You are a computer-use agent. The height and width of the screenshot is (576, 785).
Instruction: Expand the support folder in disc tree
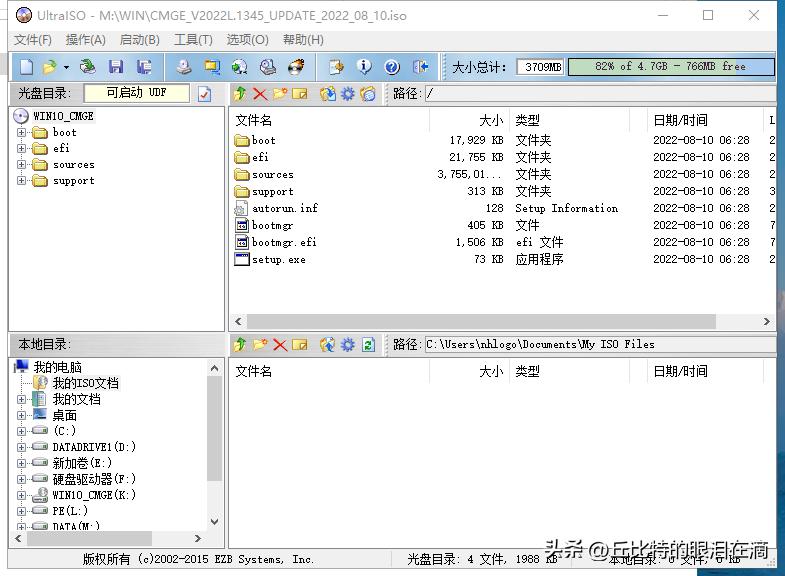(x=21, y=181)
